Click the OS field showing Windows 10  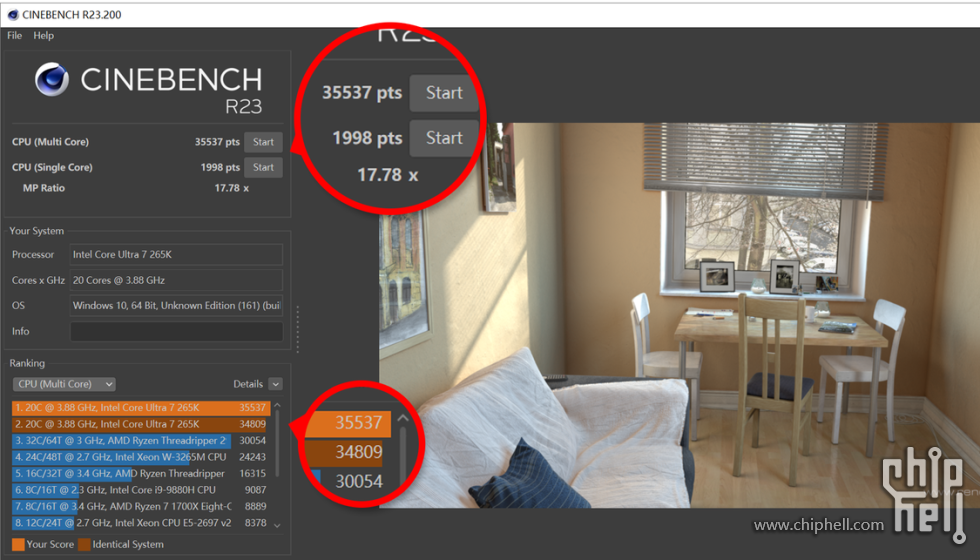click(176, 305)
